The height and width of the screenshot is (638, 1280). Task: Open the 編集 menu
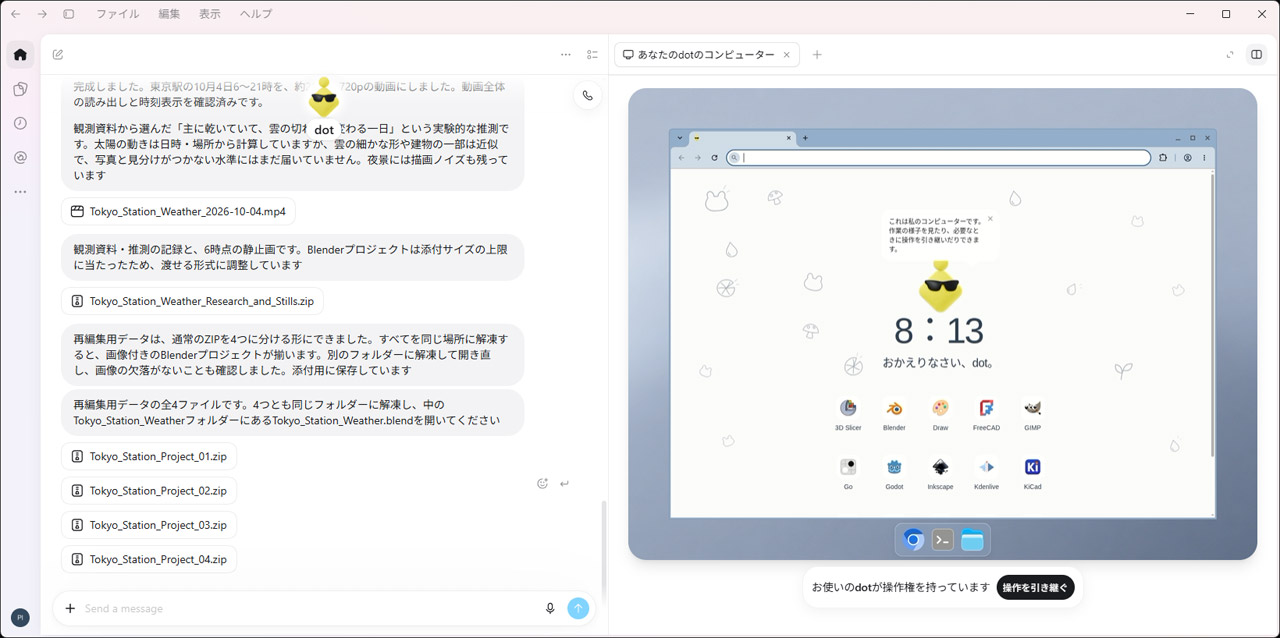point(170,14)
